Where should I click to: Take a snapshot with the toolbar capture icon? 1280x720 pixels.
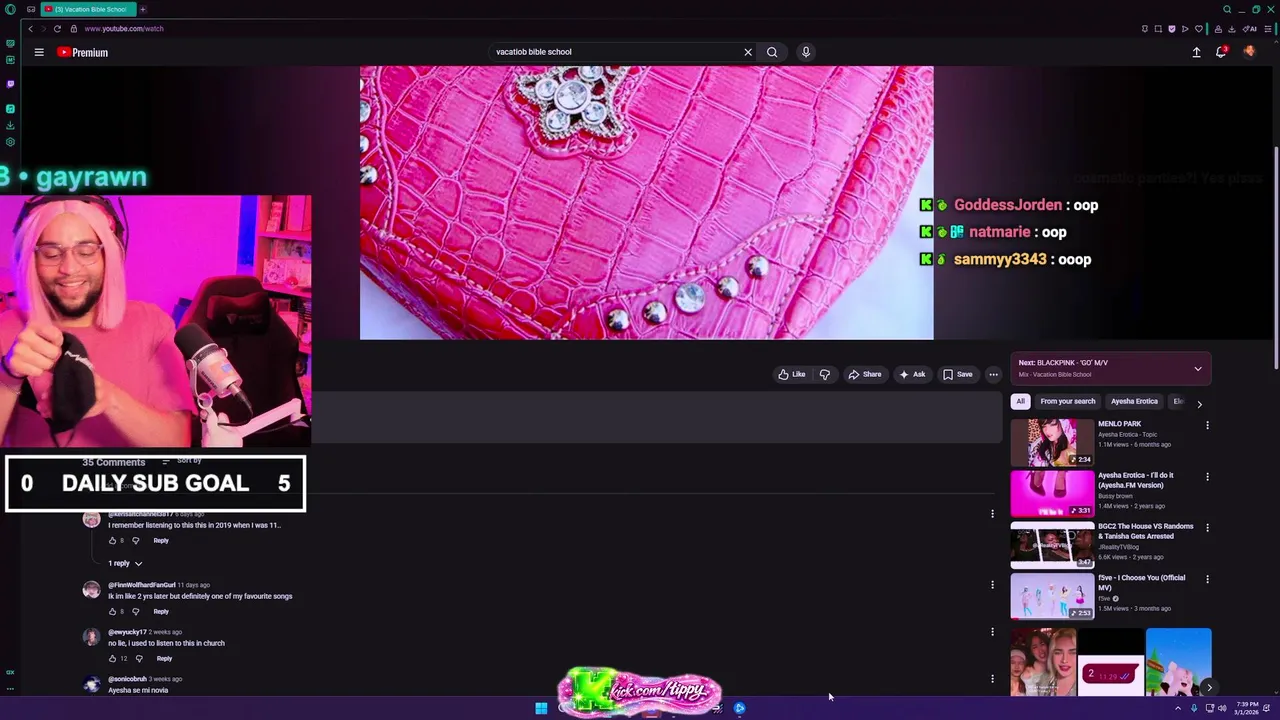coord(1158,28)
